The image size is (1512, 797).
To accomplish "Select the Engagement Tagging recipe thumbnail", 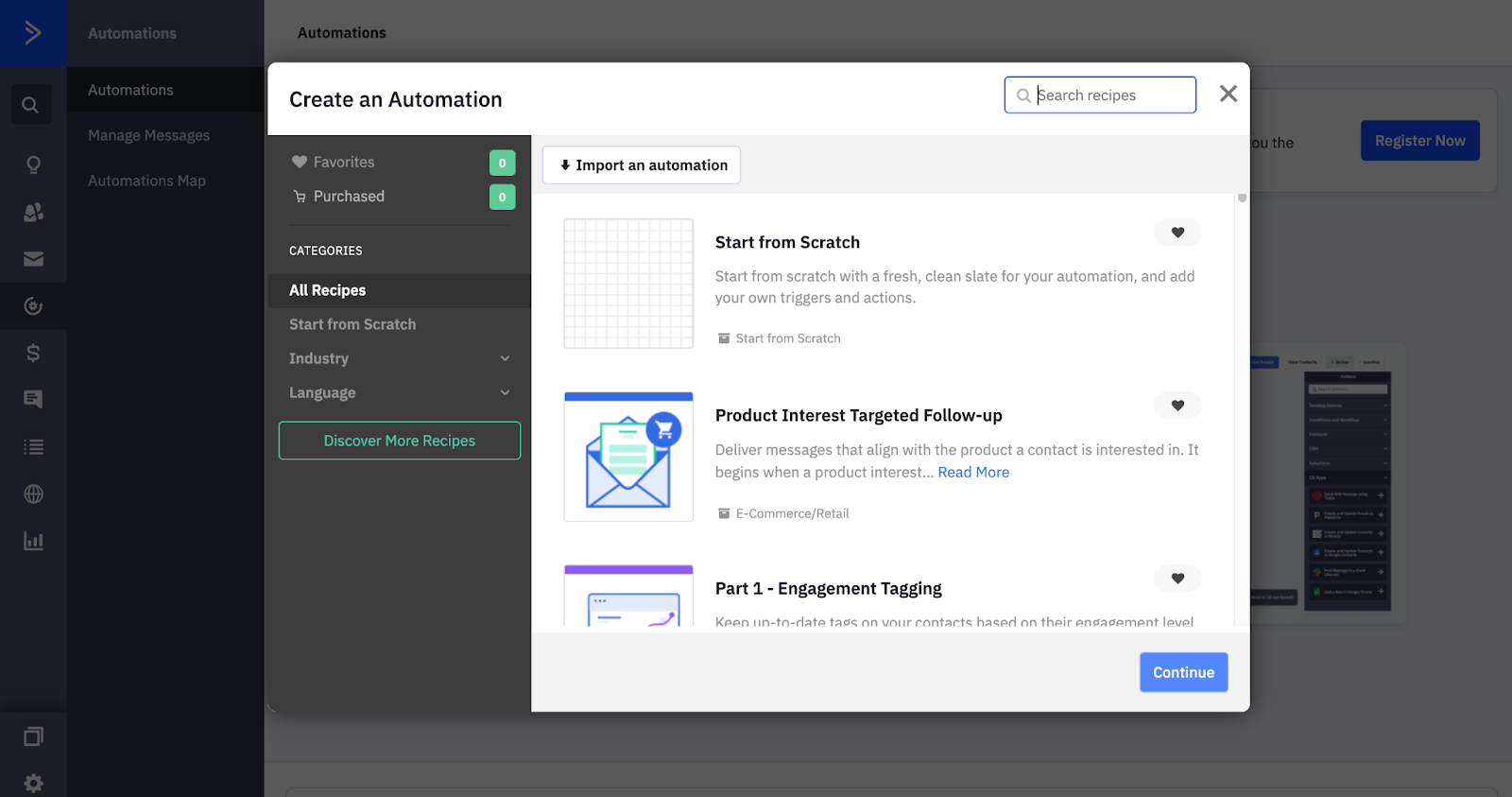I will click(628, 597).
